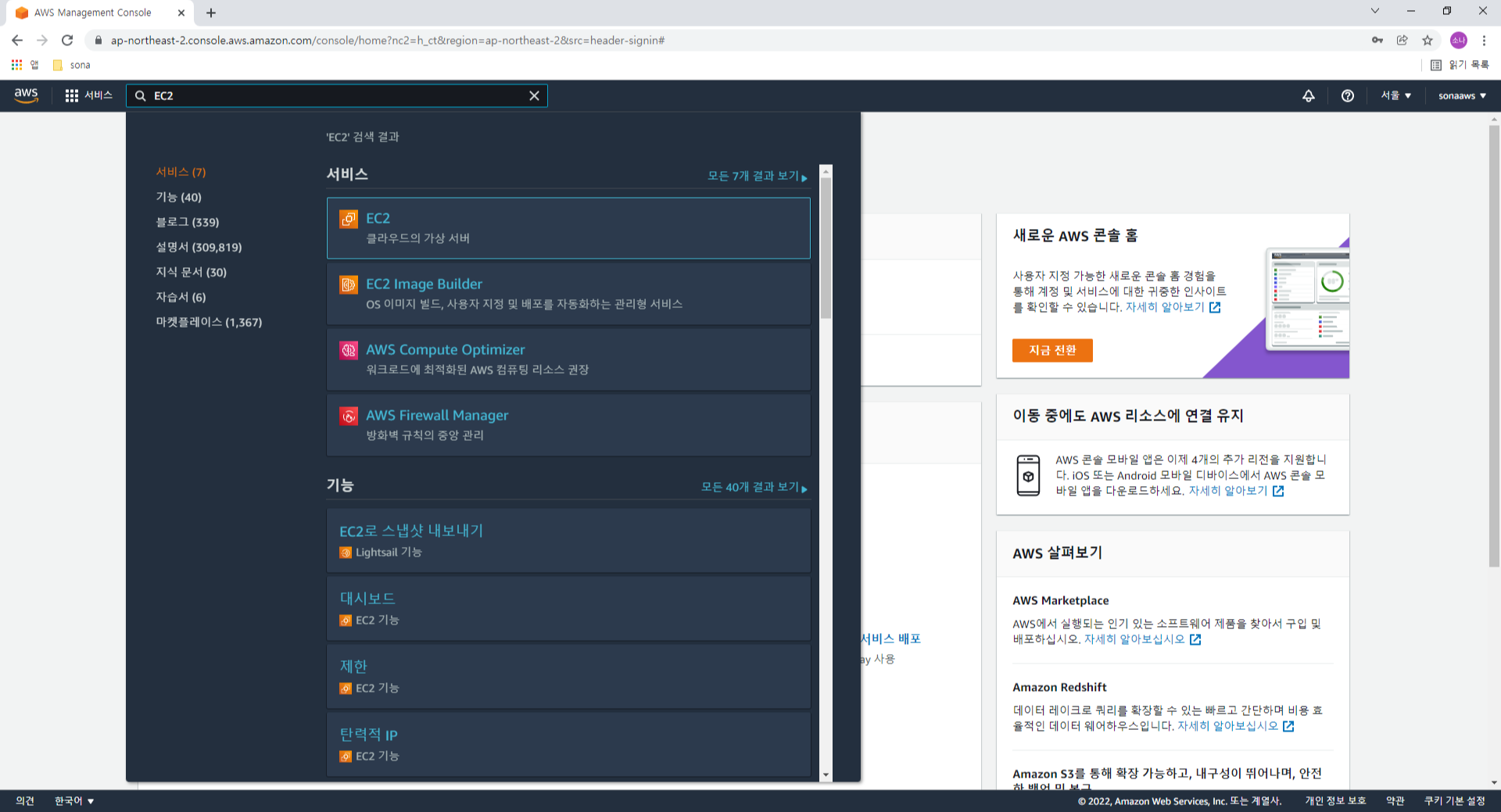This screenshot has width=1501, height=812.
Task: Click the AWS logo home icon
Action: pyautogui.click(x=26, y=95)
